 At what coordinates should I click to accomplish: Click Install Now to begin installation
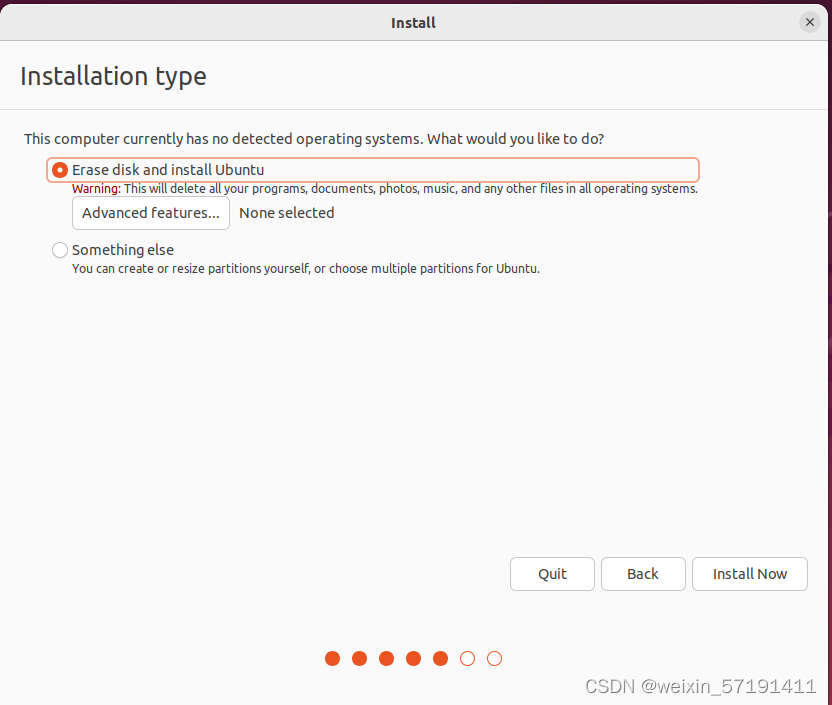tap(749, 573)
